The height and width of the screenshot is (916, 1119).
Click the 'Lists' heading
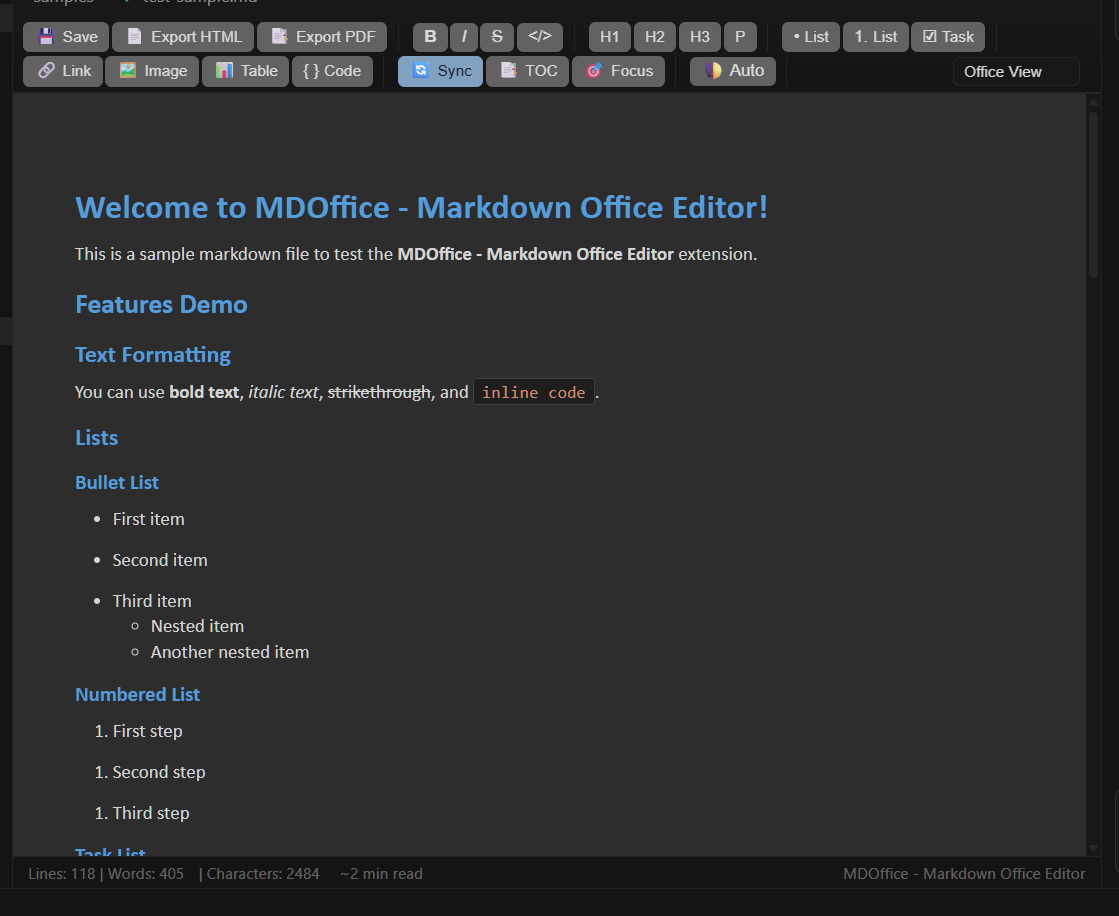(x=96, y=437)
